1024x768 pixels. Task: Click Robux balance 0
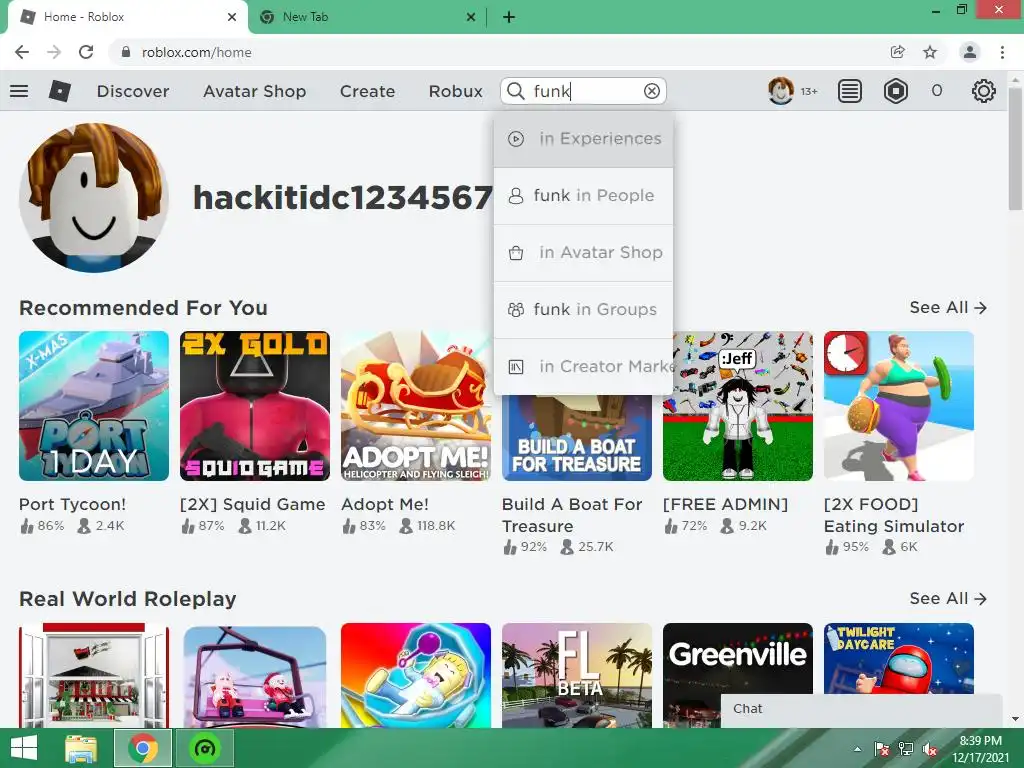936,91
